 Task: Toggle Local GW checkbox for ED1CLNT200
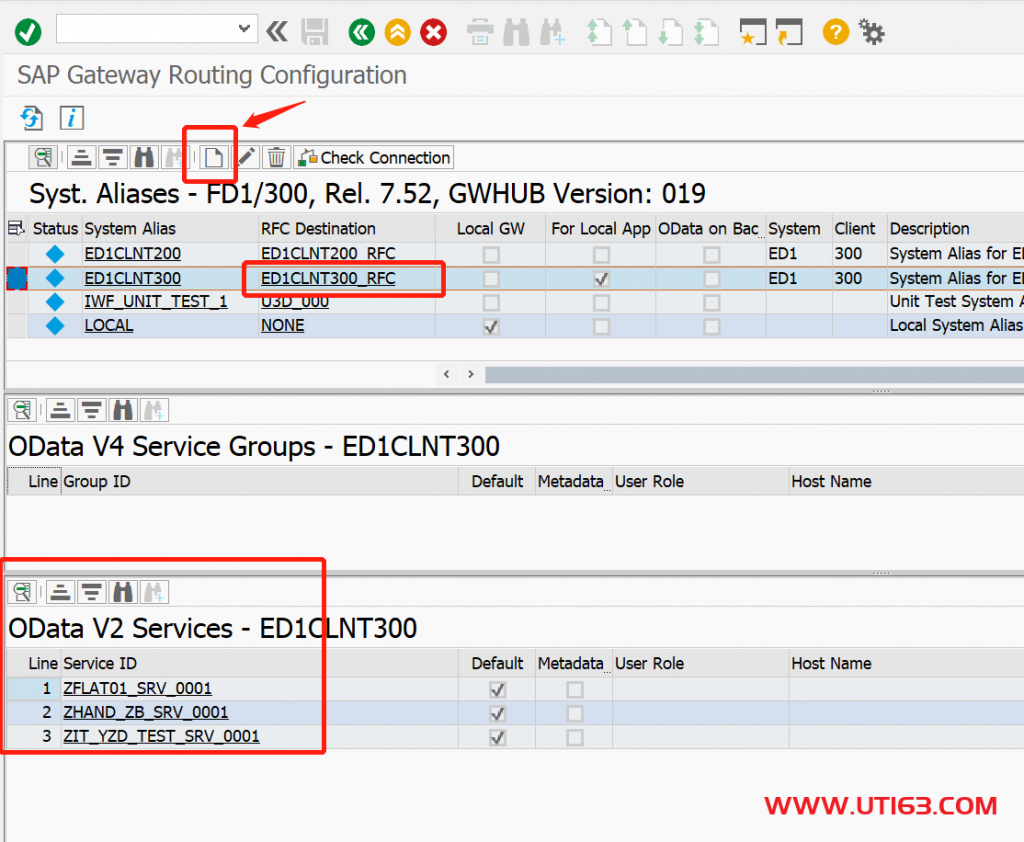[x=491, y=255]
